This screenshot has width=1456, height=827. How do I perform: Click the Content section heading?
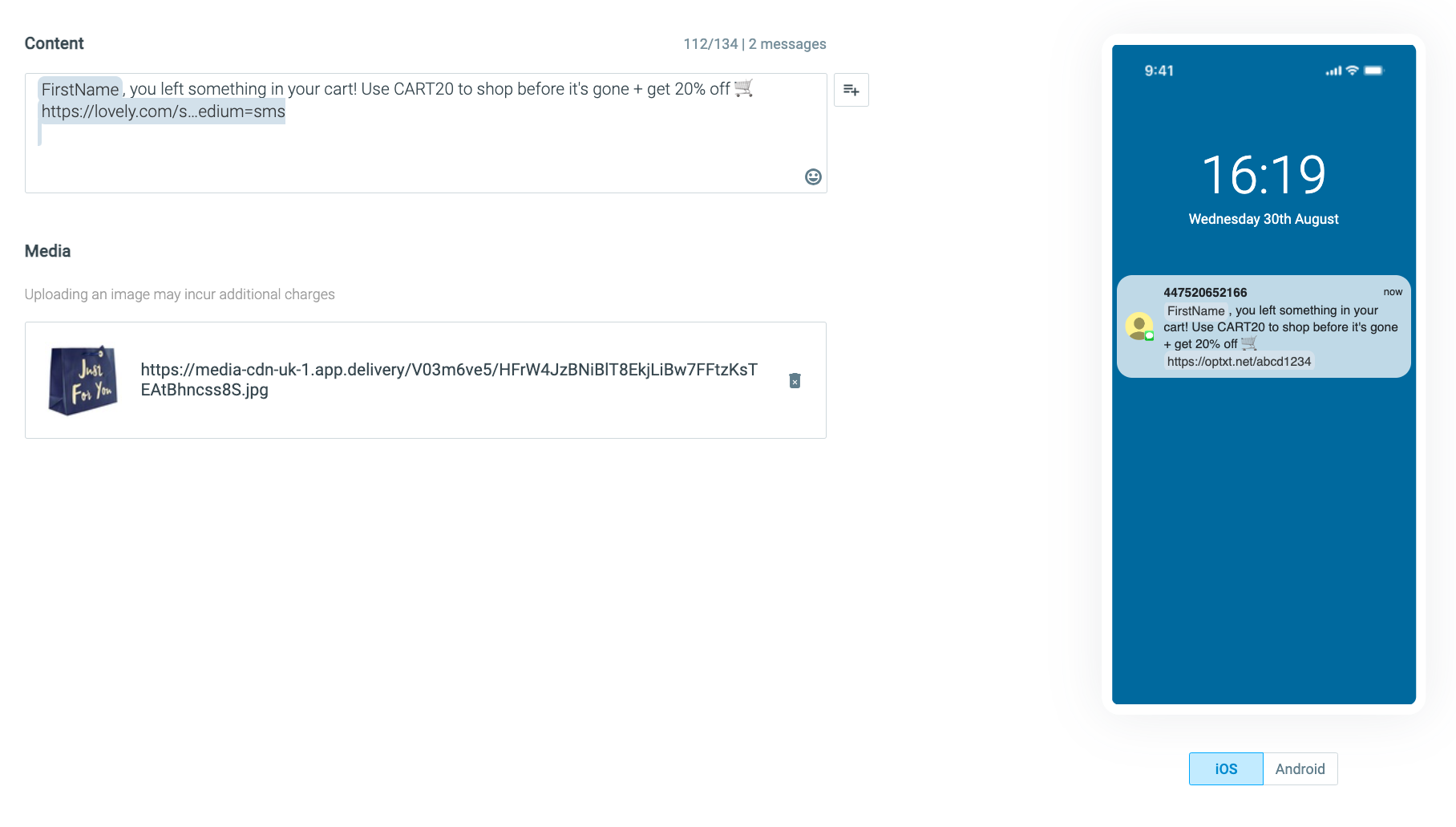(55, 43)
